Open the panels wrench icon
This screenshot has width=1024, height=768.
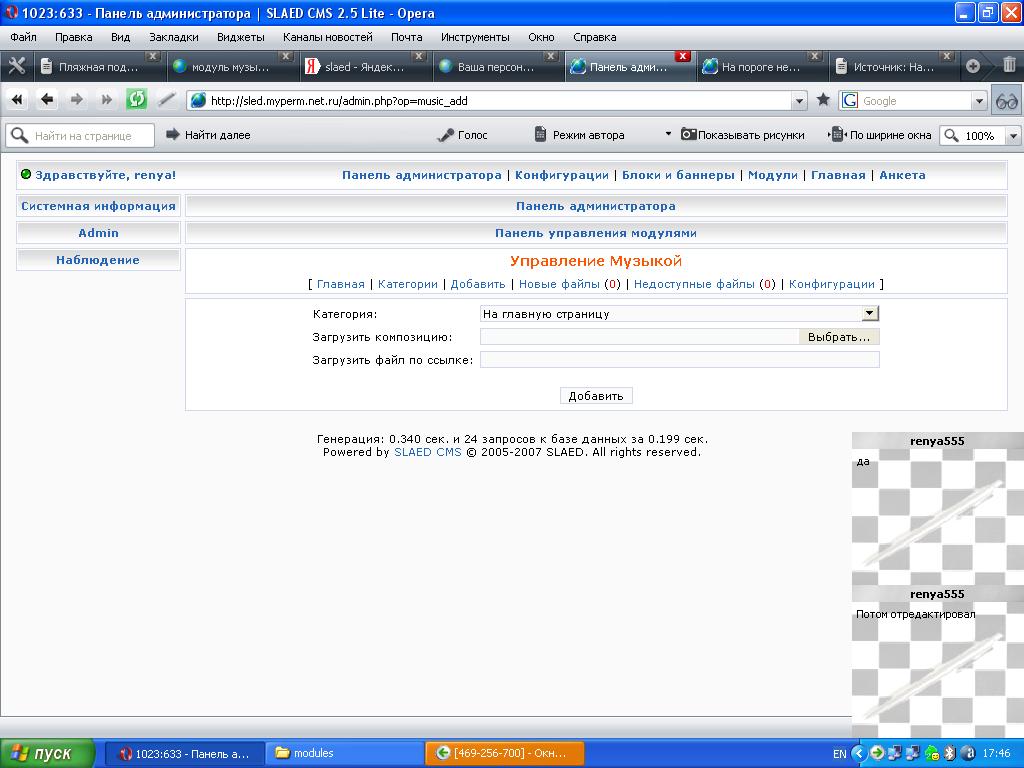tap(17, 66)
